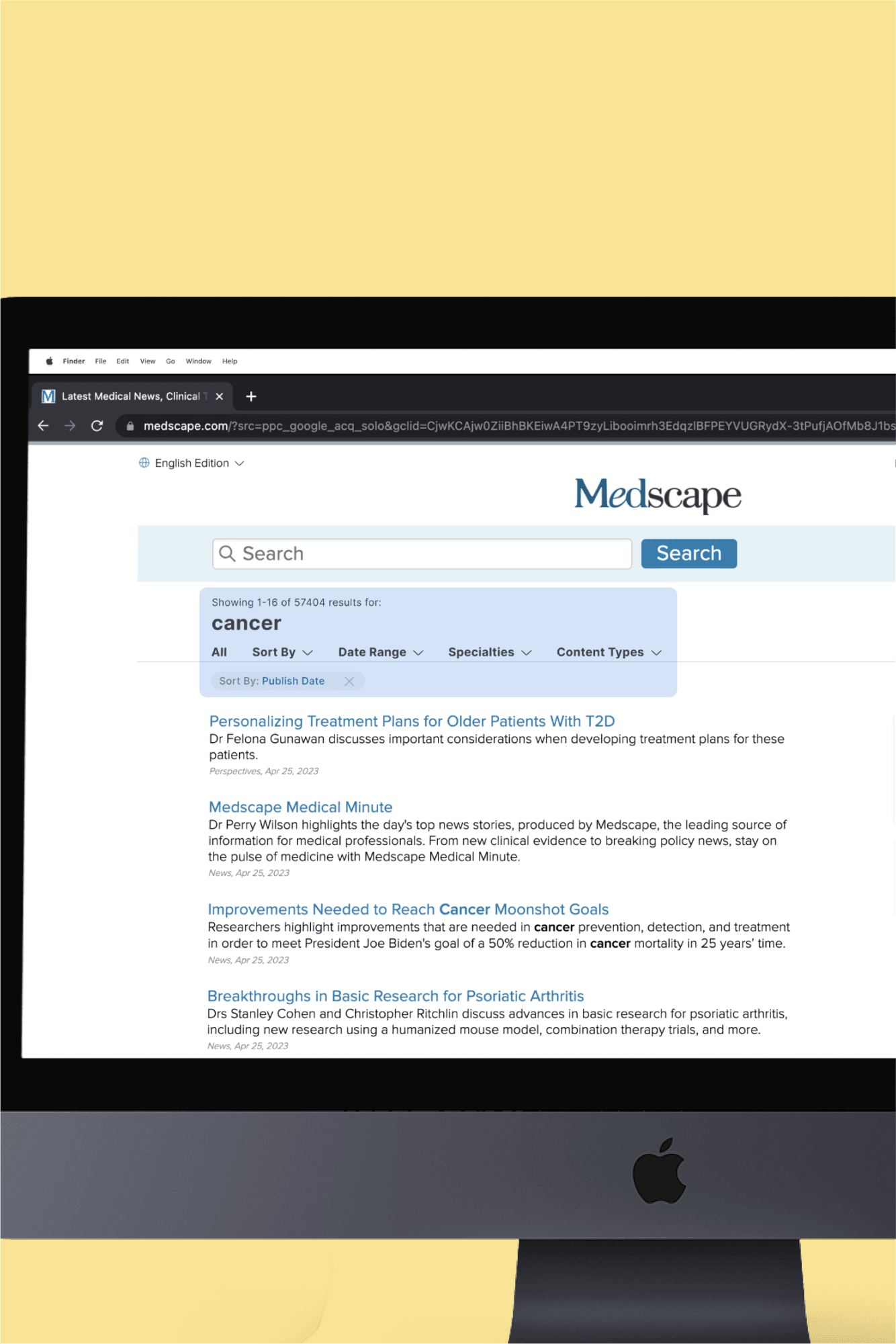Open Personalizing Treatment Plans for Older Patients article

click(x=412, y=721)
